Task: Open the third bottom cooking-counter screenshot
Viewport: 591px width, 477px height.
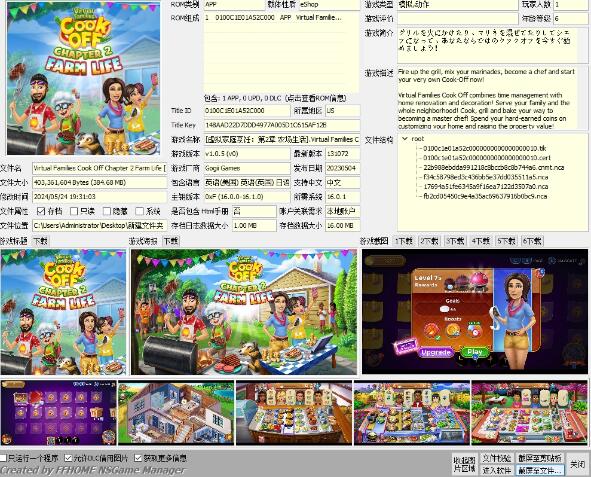Action: pyautogui.click(x=294, y=413)
